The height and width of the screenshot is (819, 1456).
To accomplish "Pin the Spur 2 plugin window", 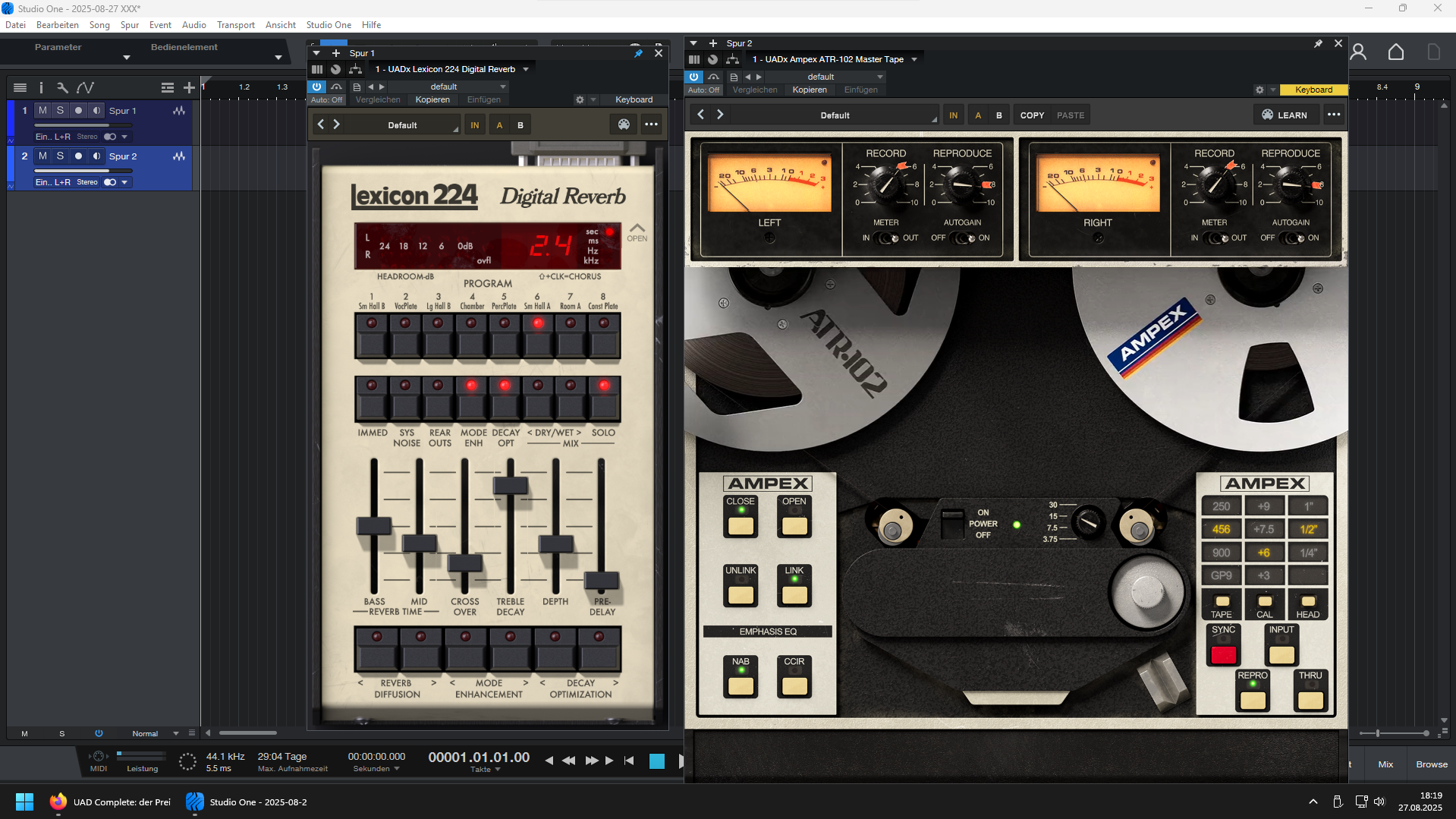I will click(1318, 43).
